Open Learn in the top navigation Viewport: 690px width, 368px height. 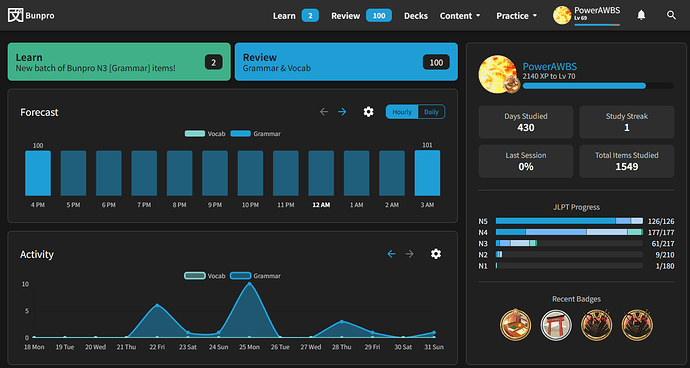click(x=284, y=16)
